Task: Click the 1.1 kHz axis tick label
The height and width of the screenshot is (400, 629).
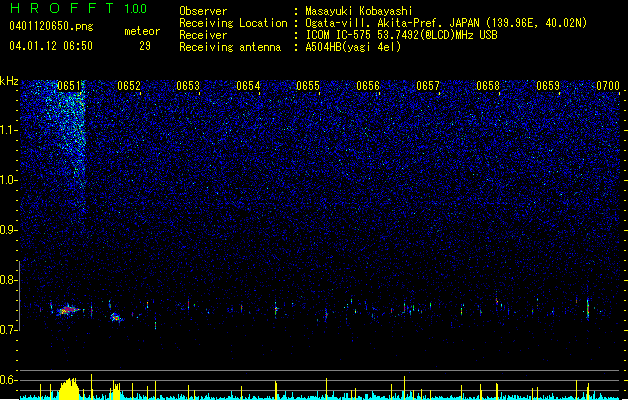Action: click(9, 130)
